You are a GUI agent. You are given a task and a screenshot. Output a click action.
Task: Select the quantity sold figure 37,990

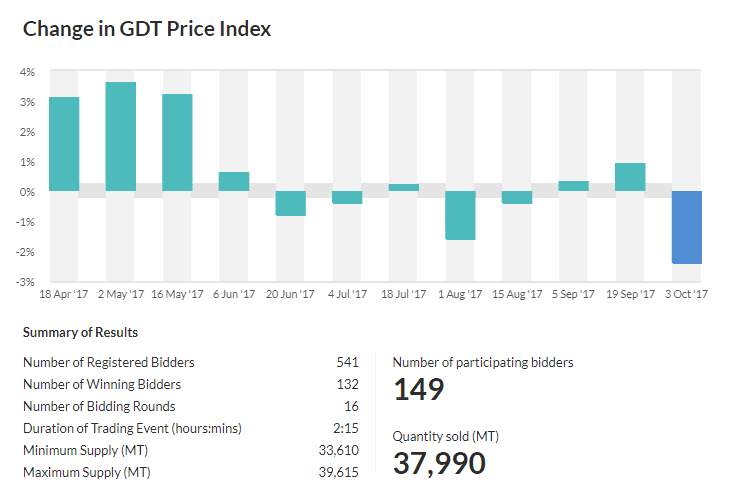pyautogui.click(x=439, y=463)
